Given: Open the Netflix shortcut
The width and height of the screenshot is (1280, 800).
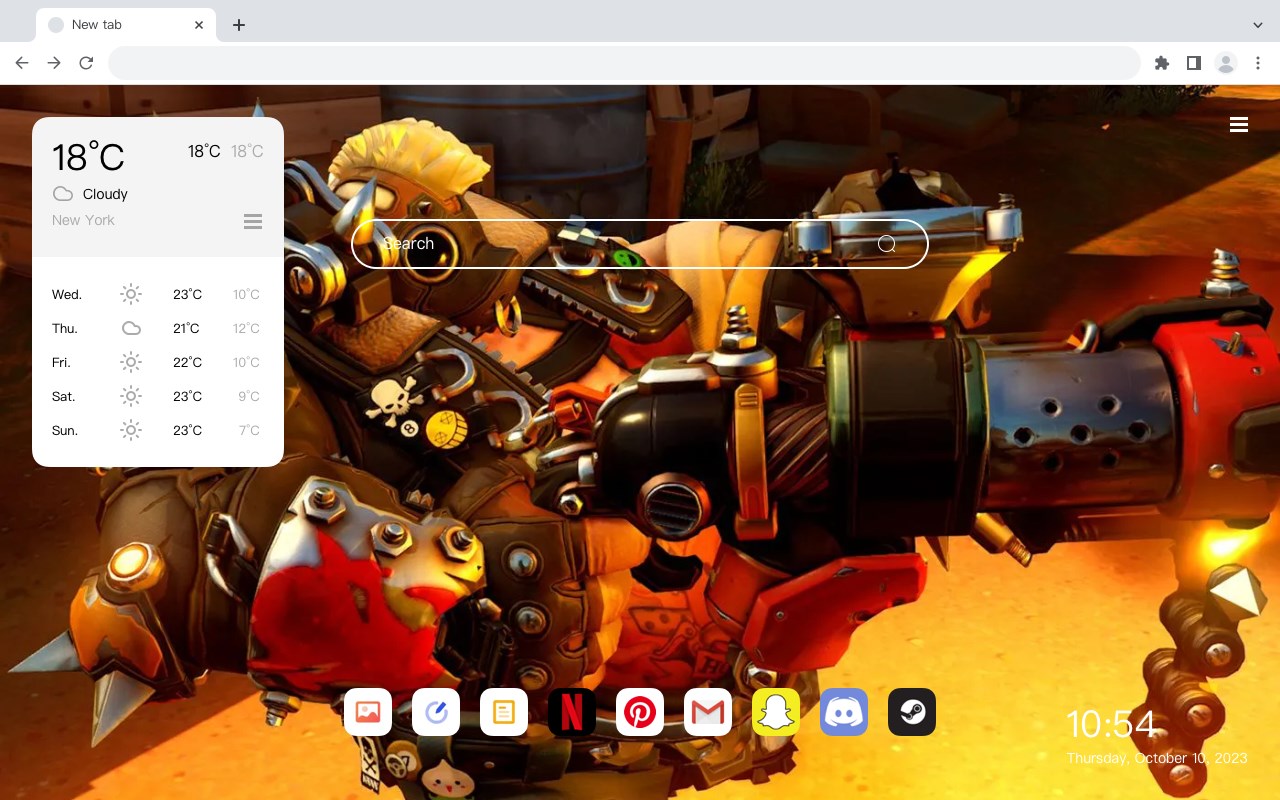Looking at the screenshot, I should click(x=572, y=712).
